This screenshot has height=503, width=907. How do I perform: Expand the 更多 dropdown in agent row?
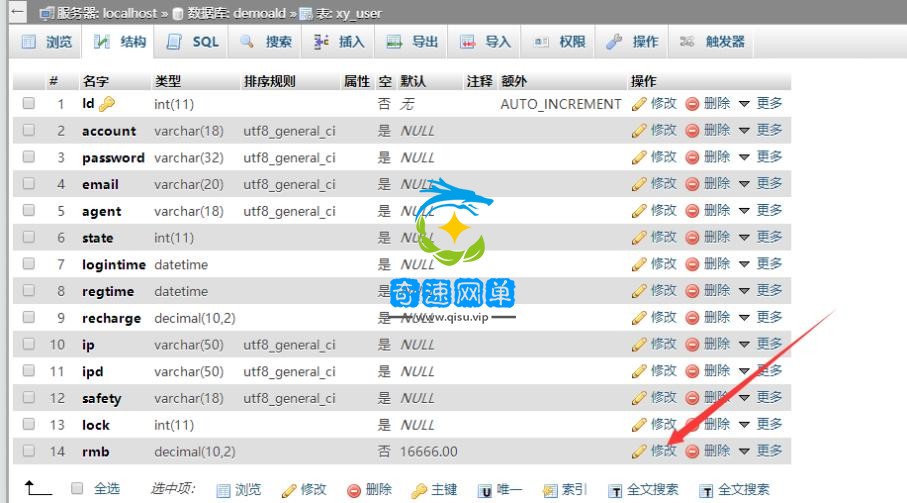pos(761,210)
